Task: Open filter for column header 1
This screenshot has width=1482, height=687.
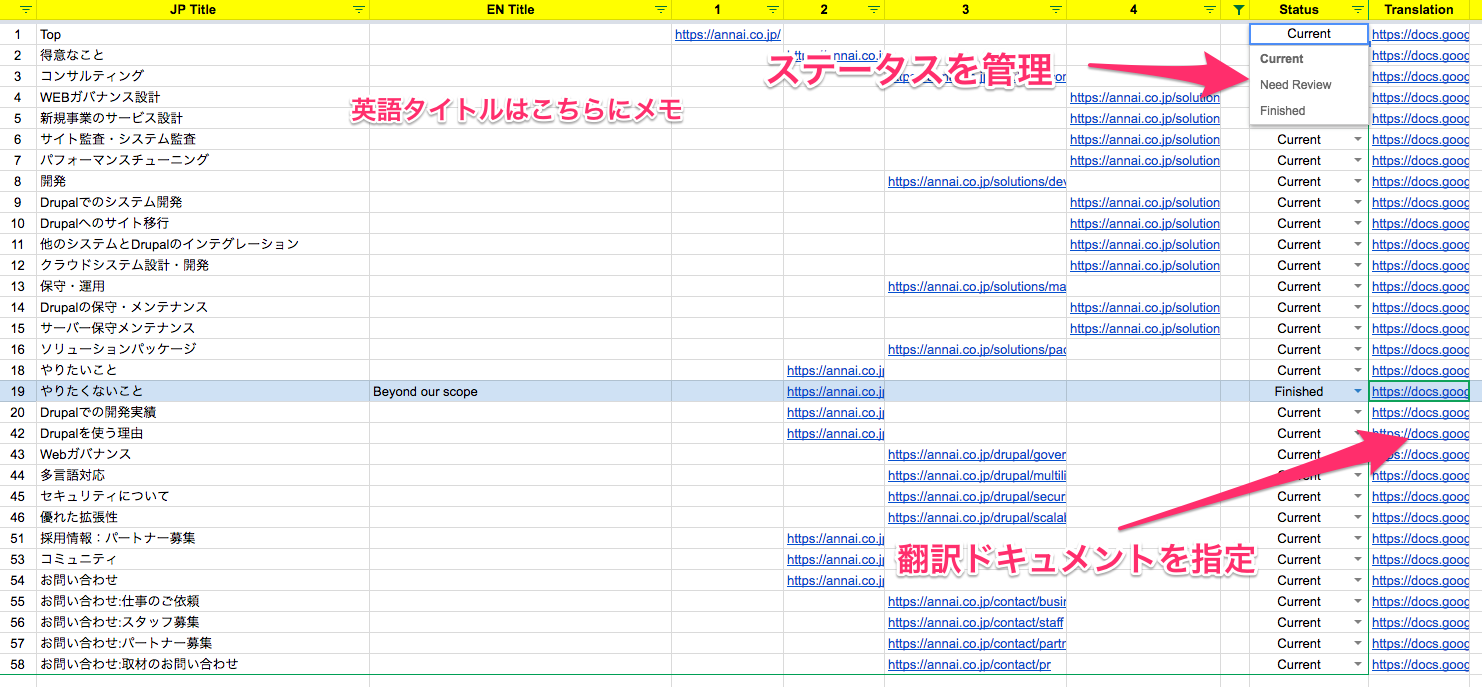Action: coord(773,10)
